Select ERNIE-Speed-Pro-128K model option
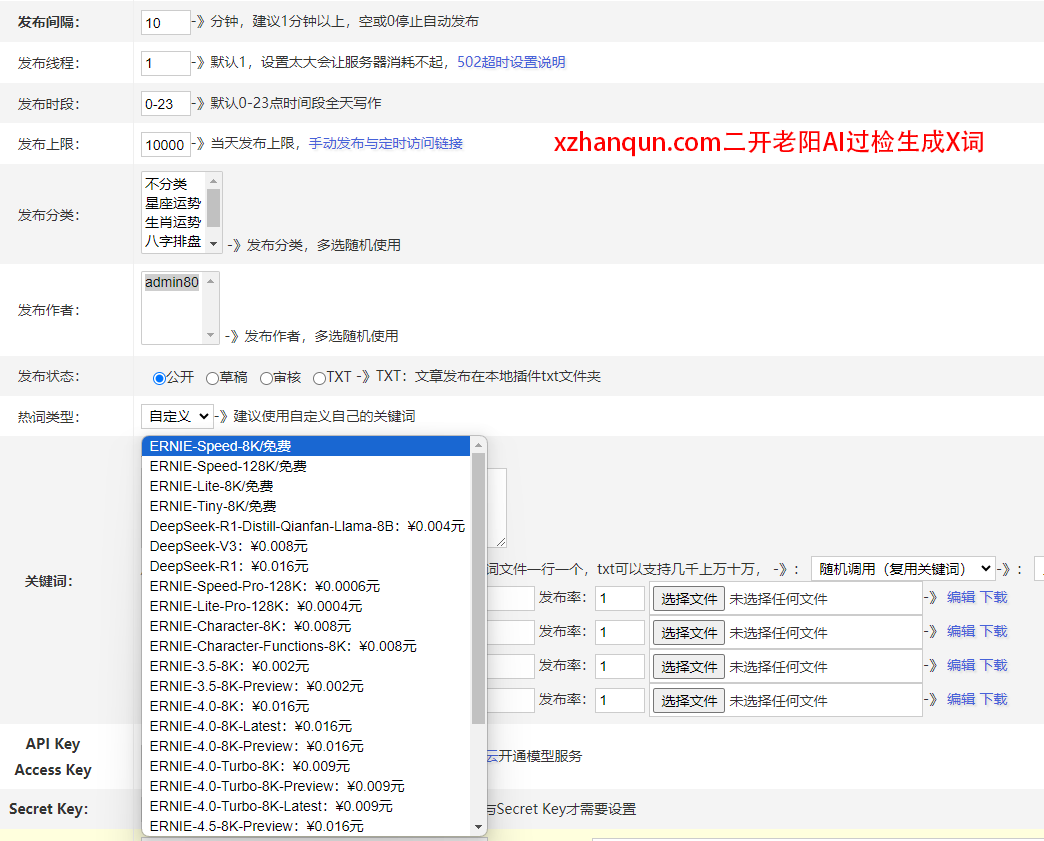This screenshot has width=1044, height=841. [306, 586]
